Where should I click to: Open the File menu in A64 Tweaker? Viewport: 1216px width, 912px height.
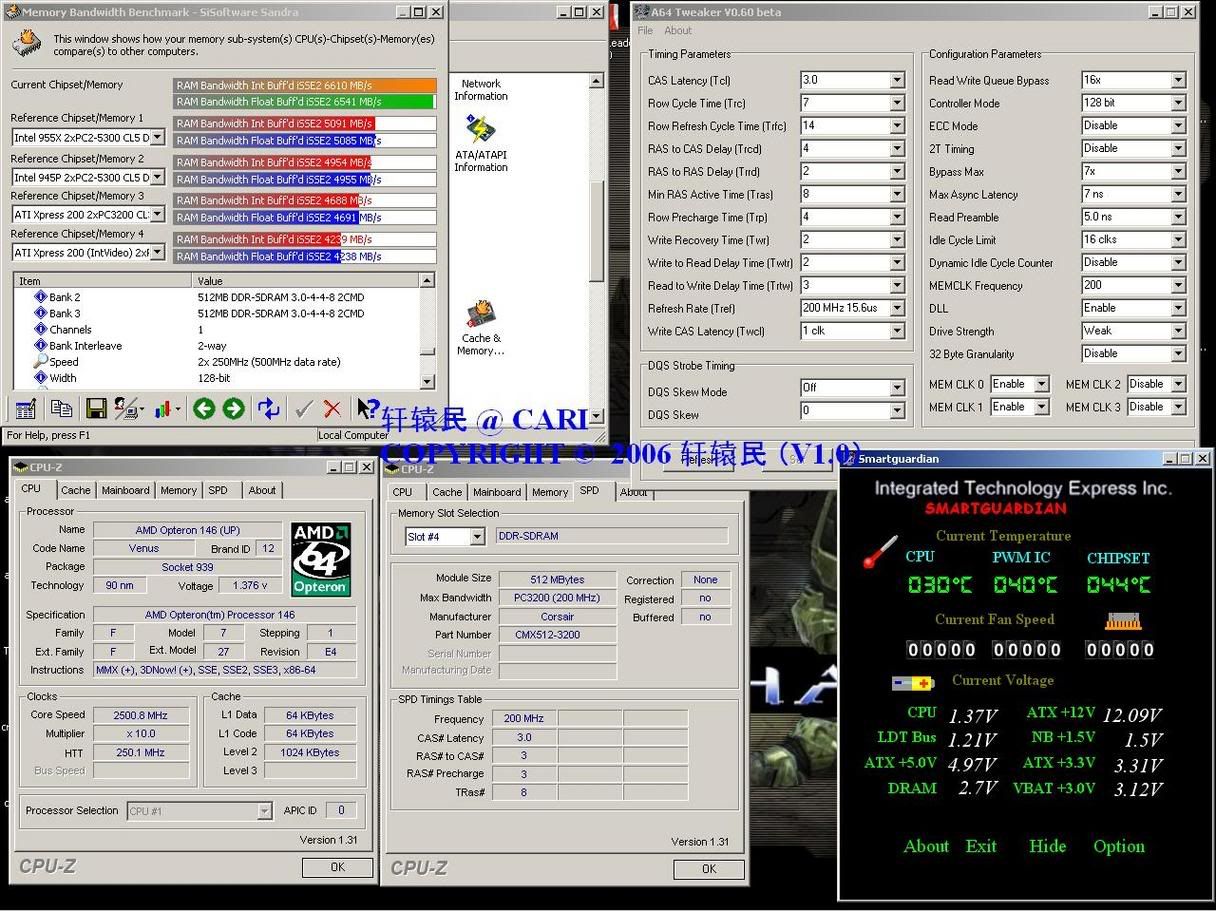click(646, 31)
